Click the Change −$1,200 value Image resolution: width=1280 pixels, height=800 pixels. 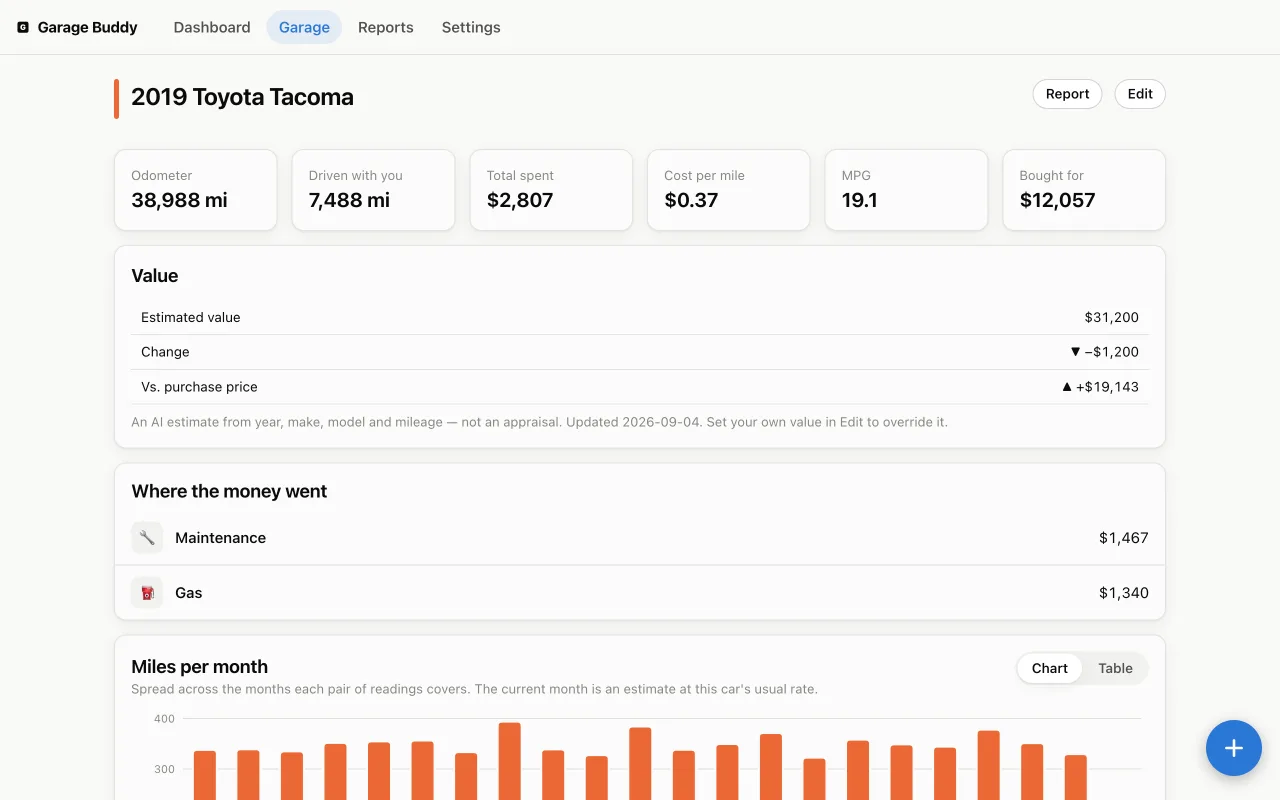click(1104, 352)
